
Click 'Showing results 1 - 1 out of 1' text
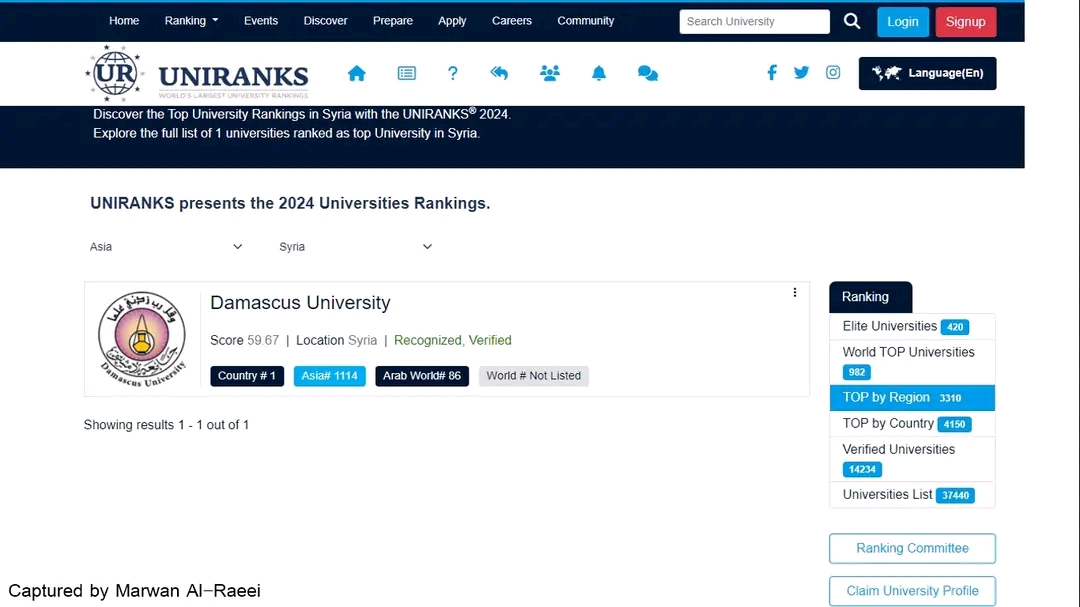click(x=166, y=425)
